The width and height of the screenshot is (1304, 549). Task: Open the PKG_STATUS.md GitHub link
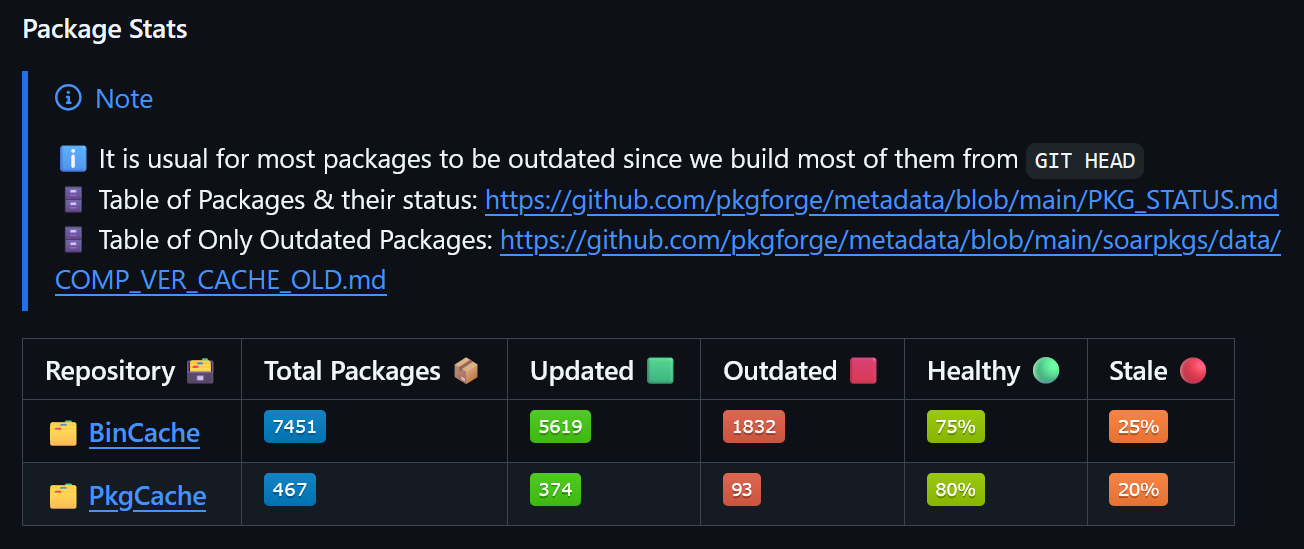pos(881,200)
